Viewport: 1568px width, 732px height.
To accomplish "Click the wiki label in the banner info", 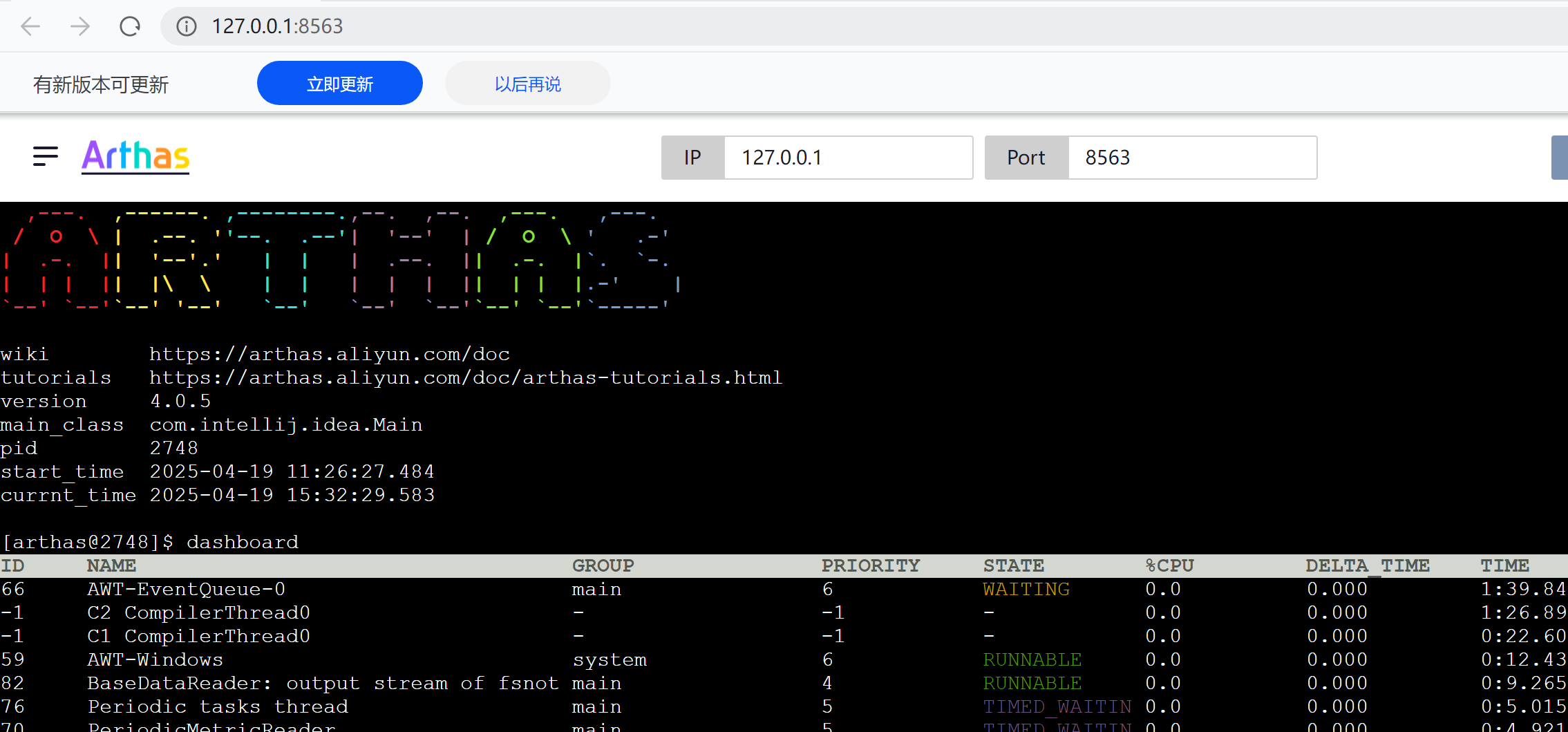I will 25,354.
